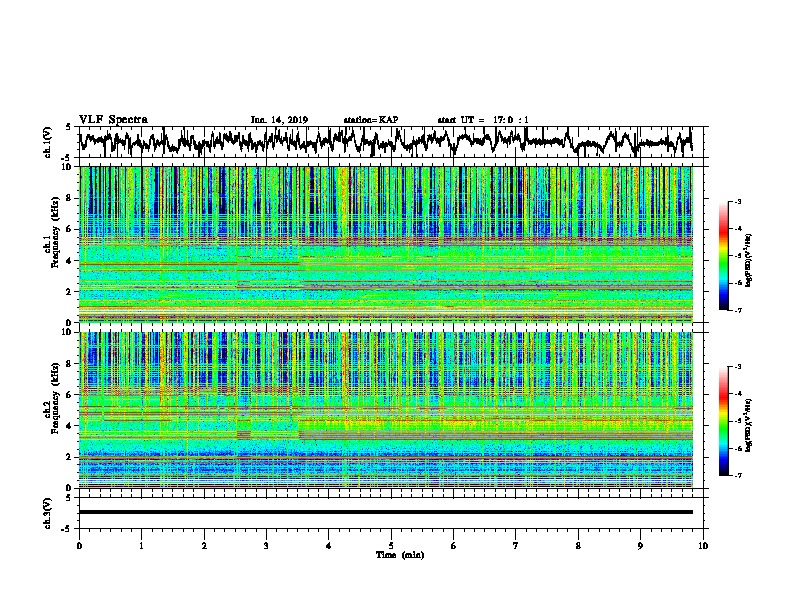This screenshot has height=612, width=792.
Task: Click the final time axis tick label "10"
Action: (703, 546)
